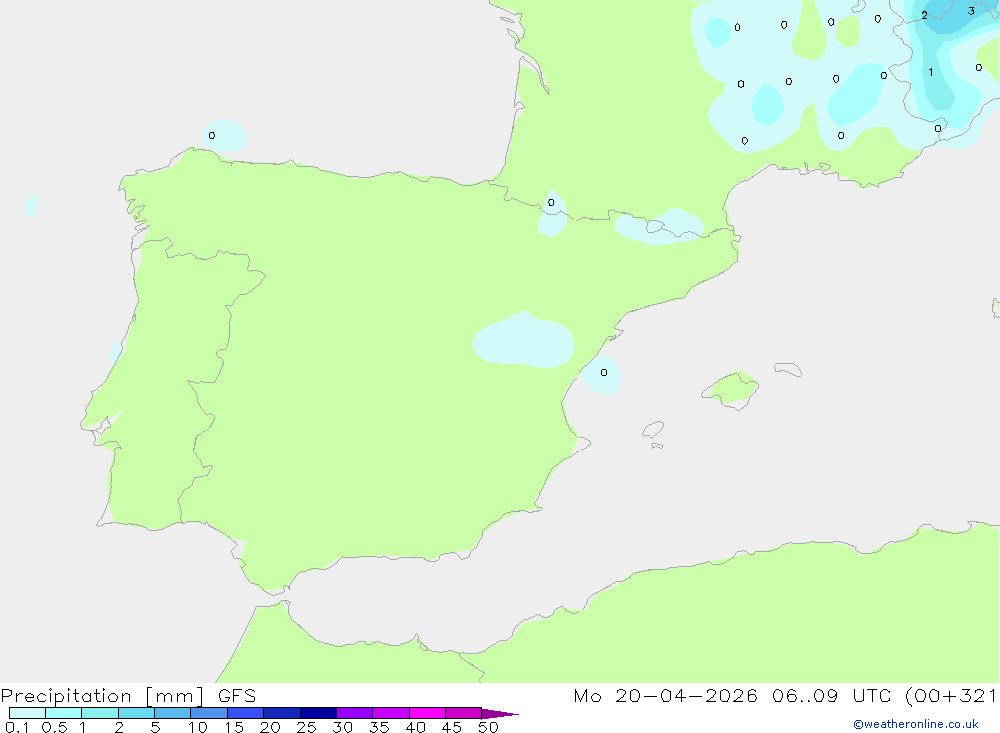1000x733 pixels.
Task: Click the '(00+321' forecast offset text
Action: [x=951, y=696]
